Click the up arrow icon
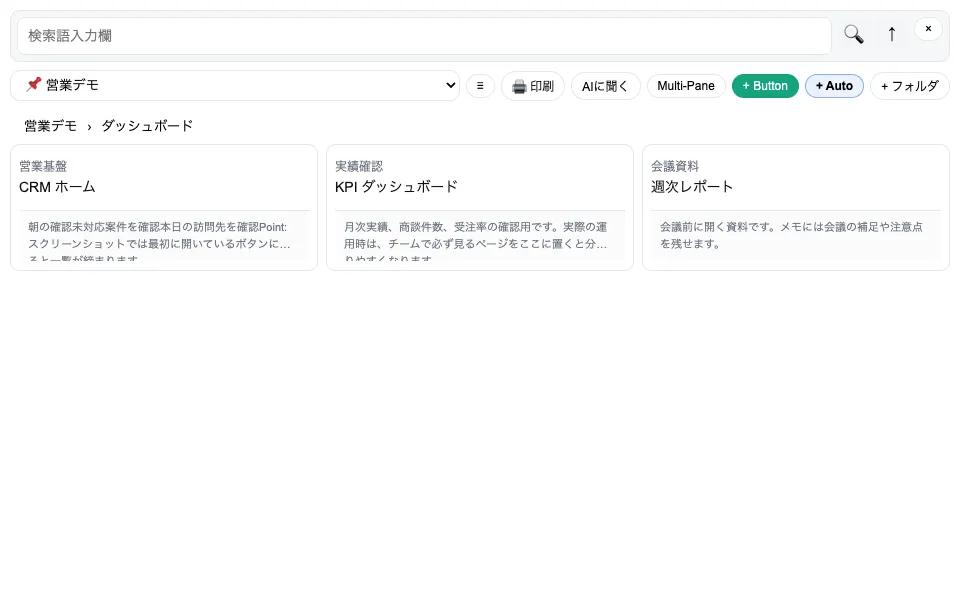The image size is (960, 590). click(x=891, y=34)
